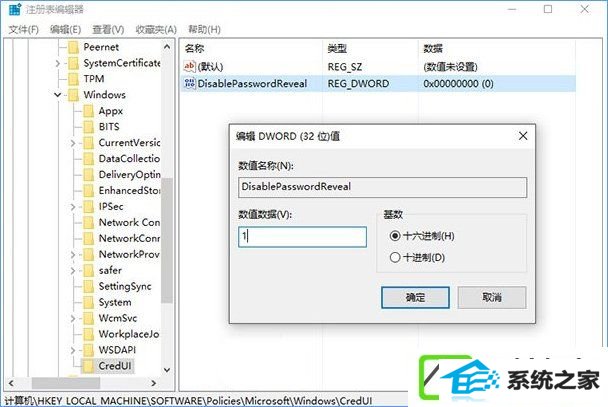Click the (默认) string value icon
This screenshot has width=608, height=407.
[190, 66]
